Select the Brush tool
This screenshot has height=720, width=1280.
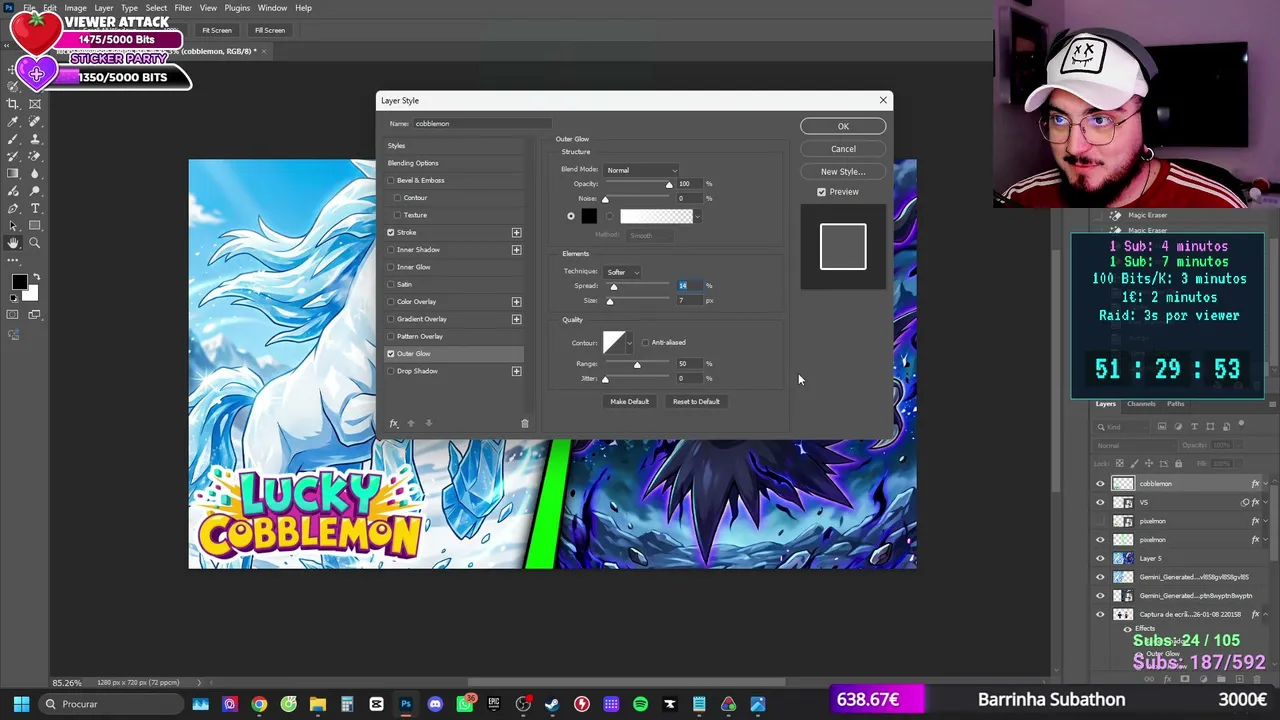coord(13,139)
